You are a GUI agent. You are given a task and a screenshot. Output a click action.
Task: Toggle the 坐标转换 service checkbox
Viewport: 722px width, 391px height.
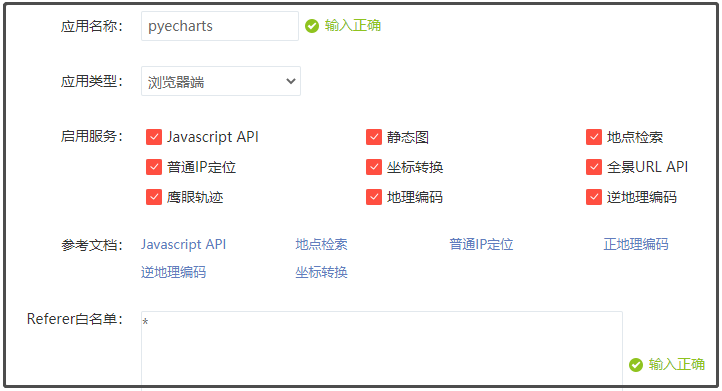click(374, 167)
